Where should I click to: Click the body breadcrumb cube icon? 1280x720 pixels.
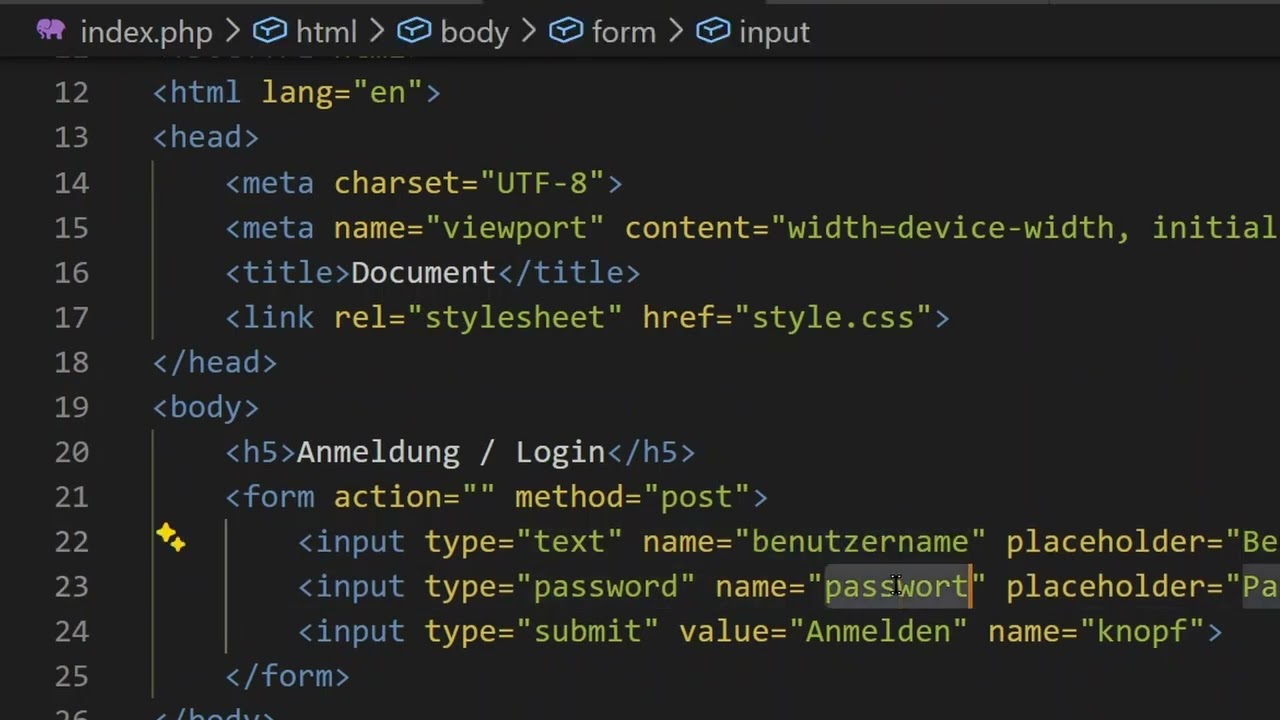[414, 31]
